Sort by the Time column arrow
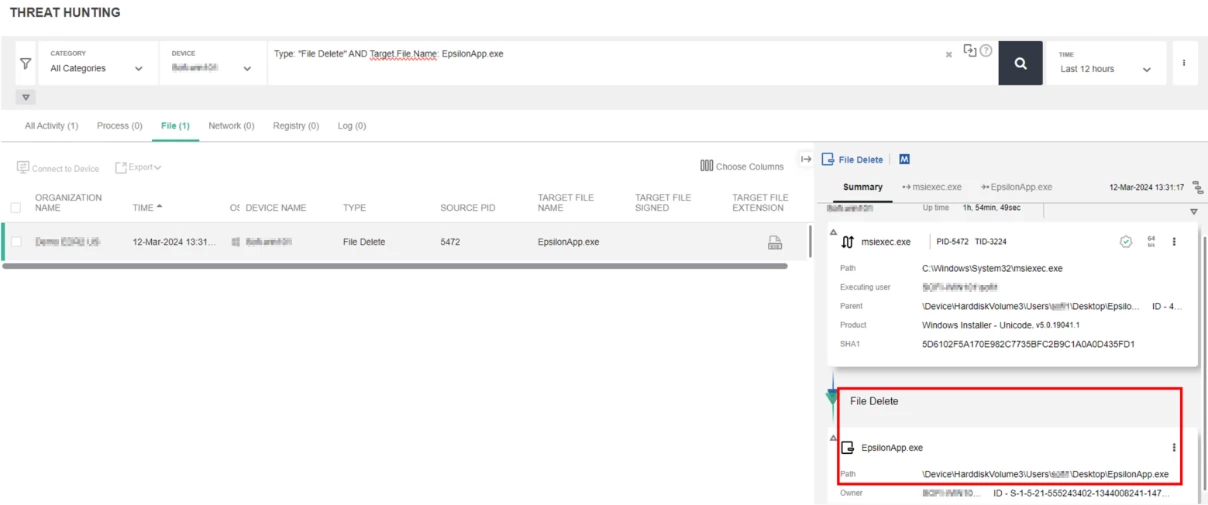This screenshot has height=505, width=1208. tap(160, 206)
